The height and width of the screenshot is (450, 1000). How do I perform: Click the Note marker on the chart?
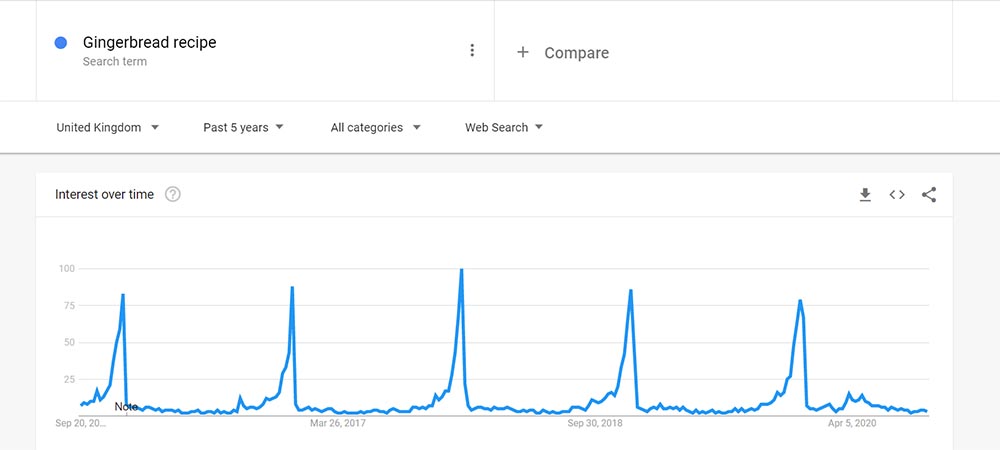coord(126,406)
